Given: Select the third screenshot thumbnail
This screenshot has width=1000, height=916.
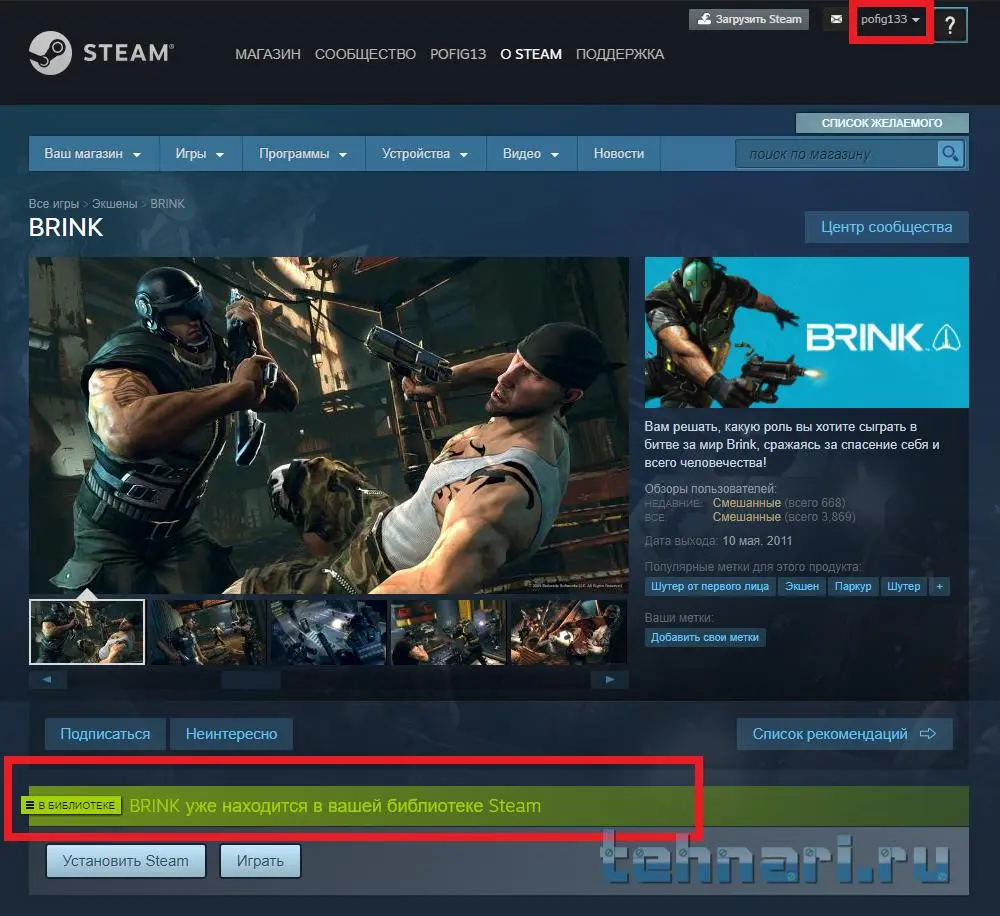Looking at the screenshot, I should pyautogui.click(x=328, y=632).
